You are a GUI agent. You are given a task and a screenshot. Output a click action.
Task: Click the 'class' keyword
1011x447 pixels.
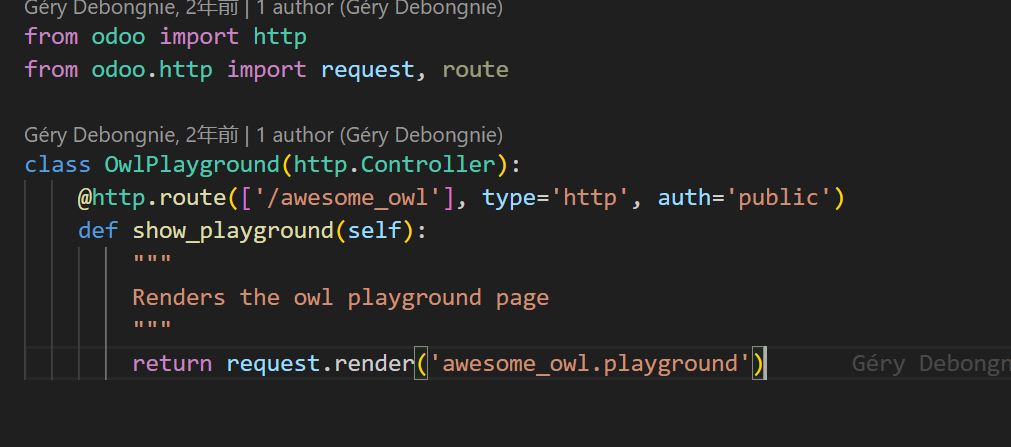pos(57,164)
